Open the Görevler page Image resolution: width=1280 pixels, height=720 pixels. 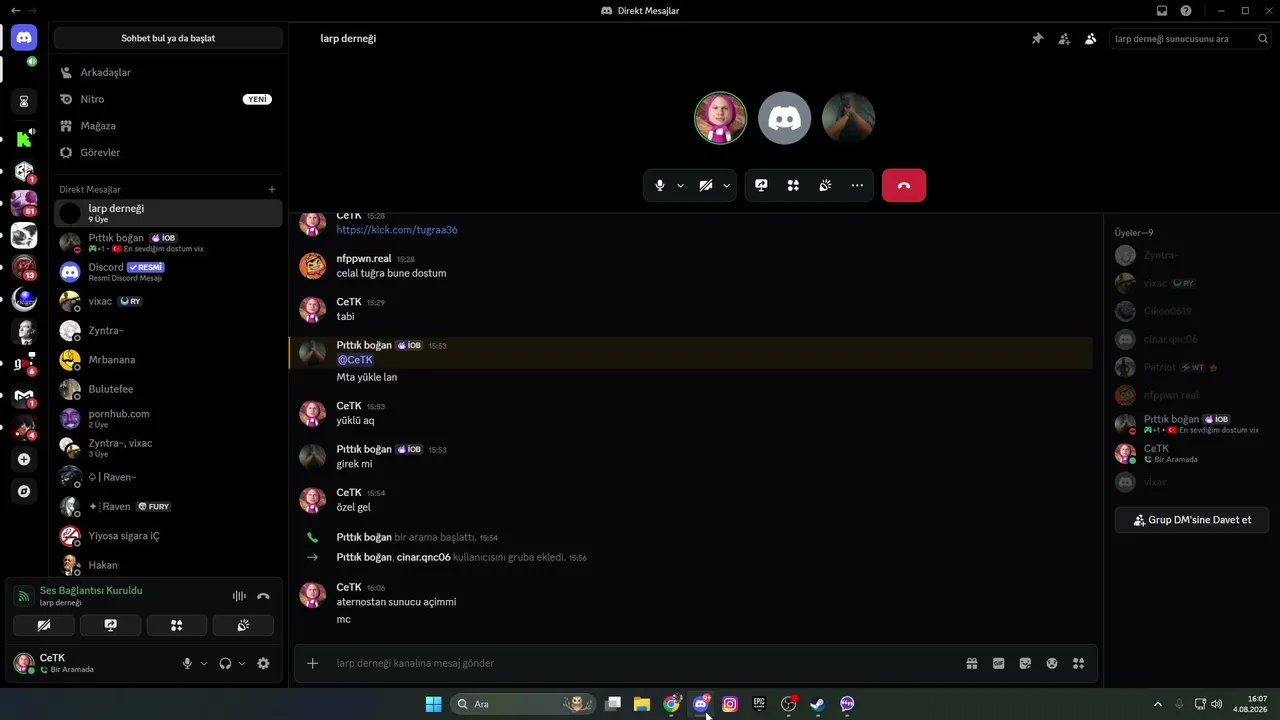point(168,152)
